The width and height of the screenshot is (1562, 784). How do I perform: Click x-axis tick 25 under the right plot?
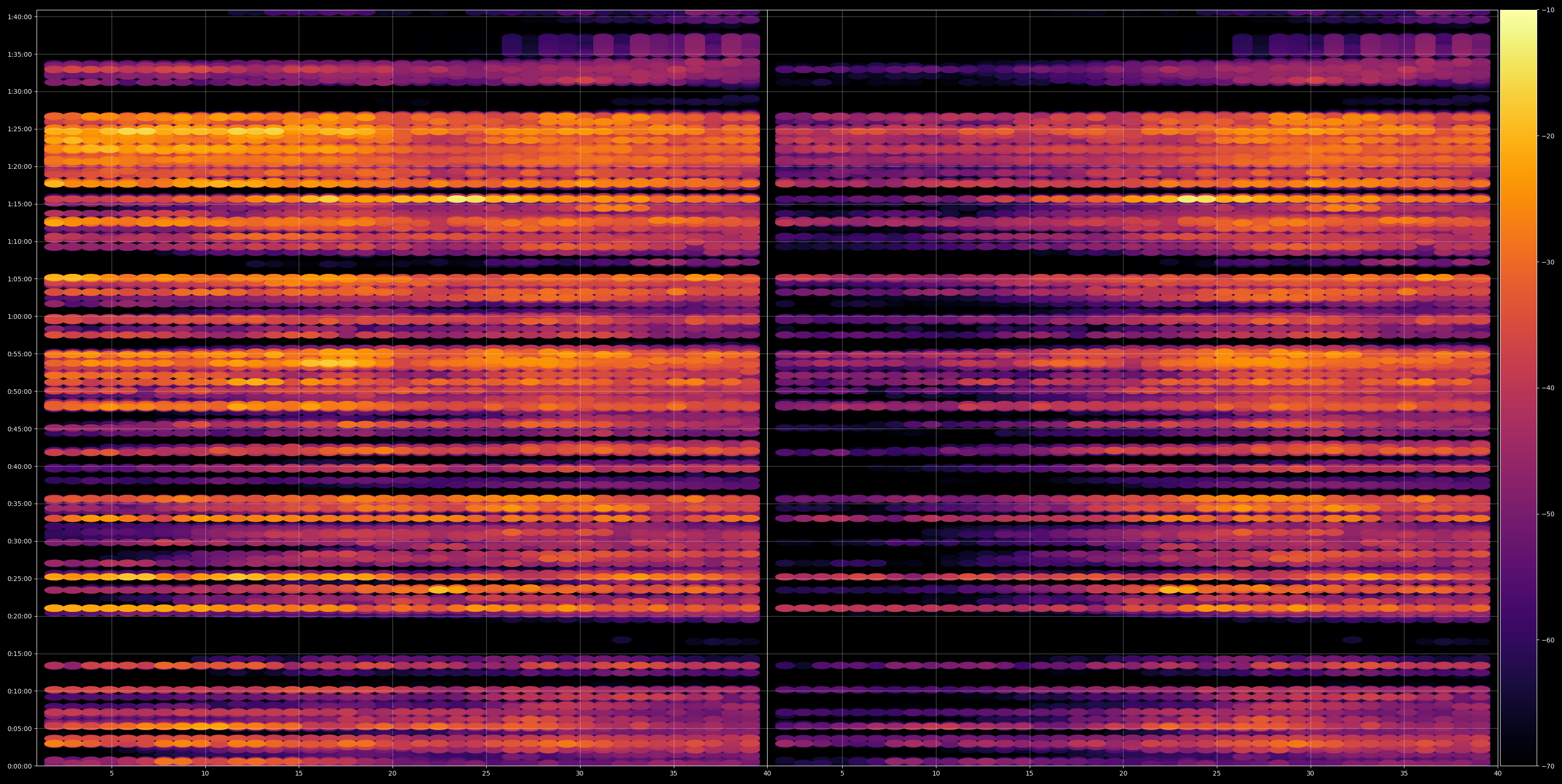tap(1217, 774)
